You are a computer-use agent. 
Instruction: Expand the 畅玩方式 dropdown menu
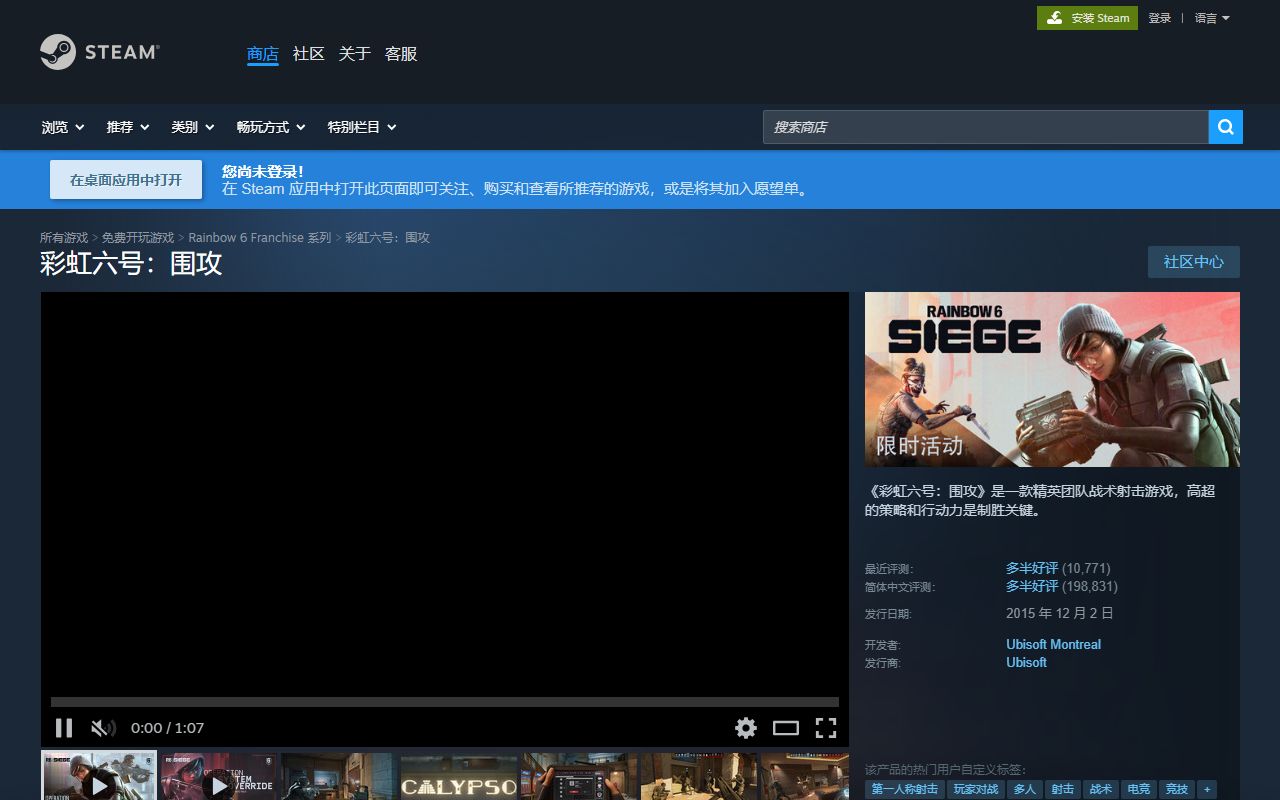[271, 127]
